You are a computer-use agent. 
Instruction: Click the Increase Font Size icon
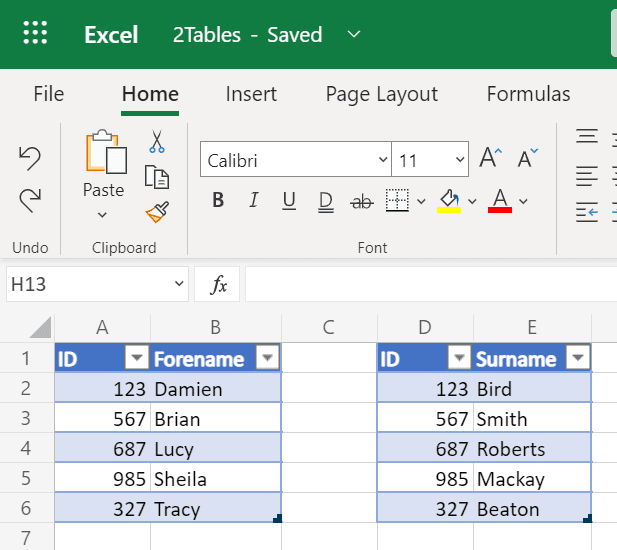(x=490, y=159)
